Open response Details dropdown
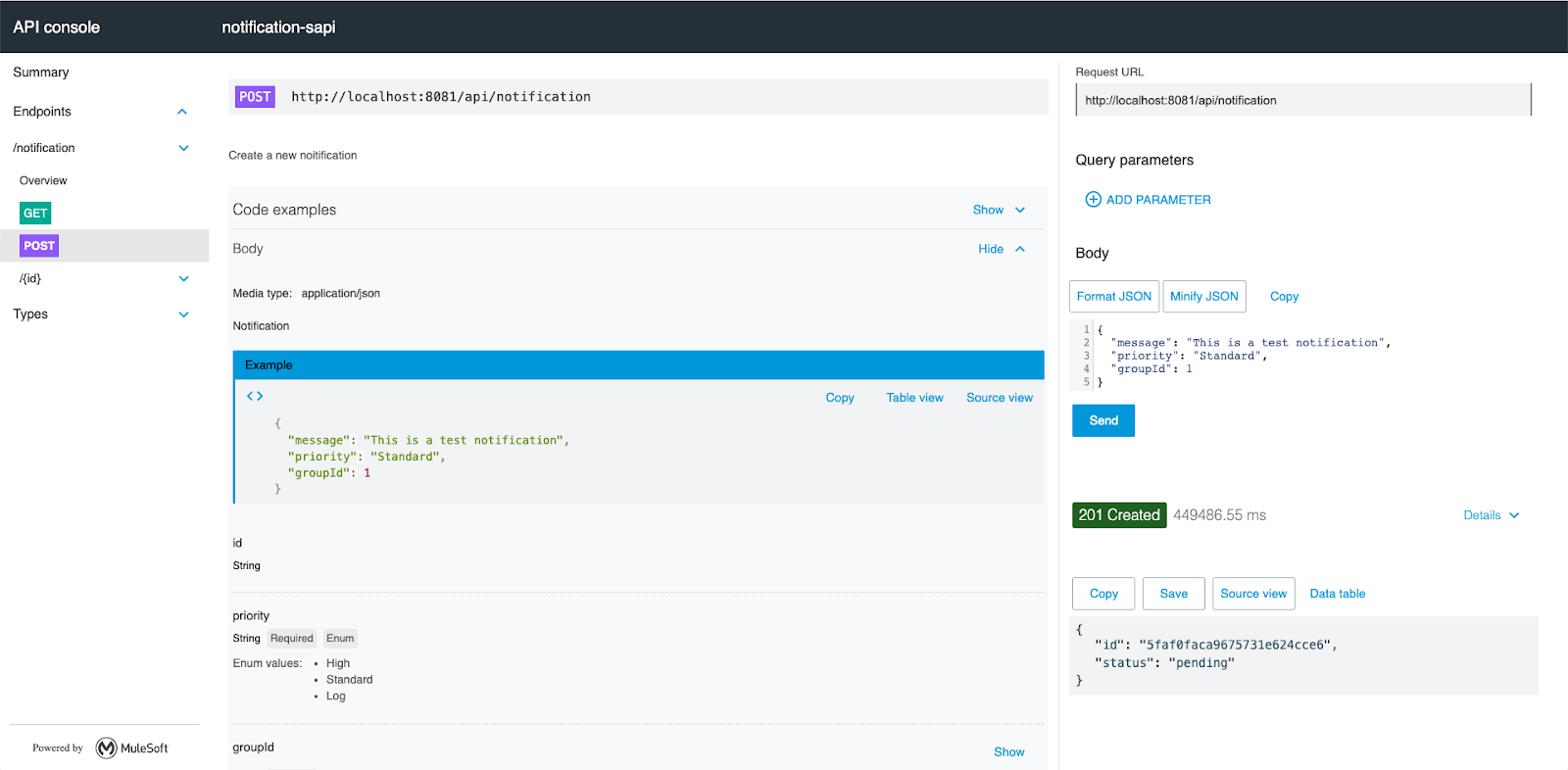 (x=1491, y=515)
